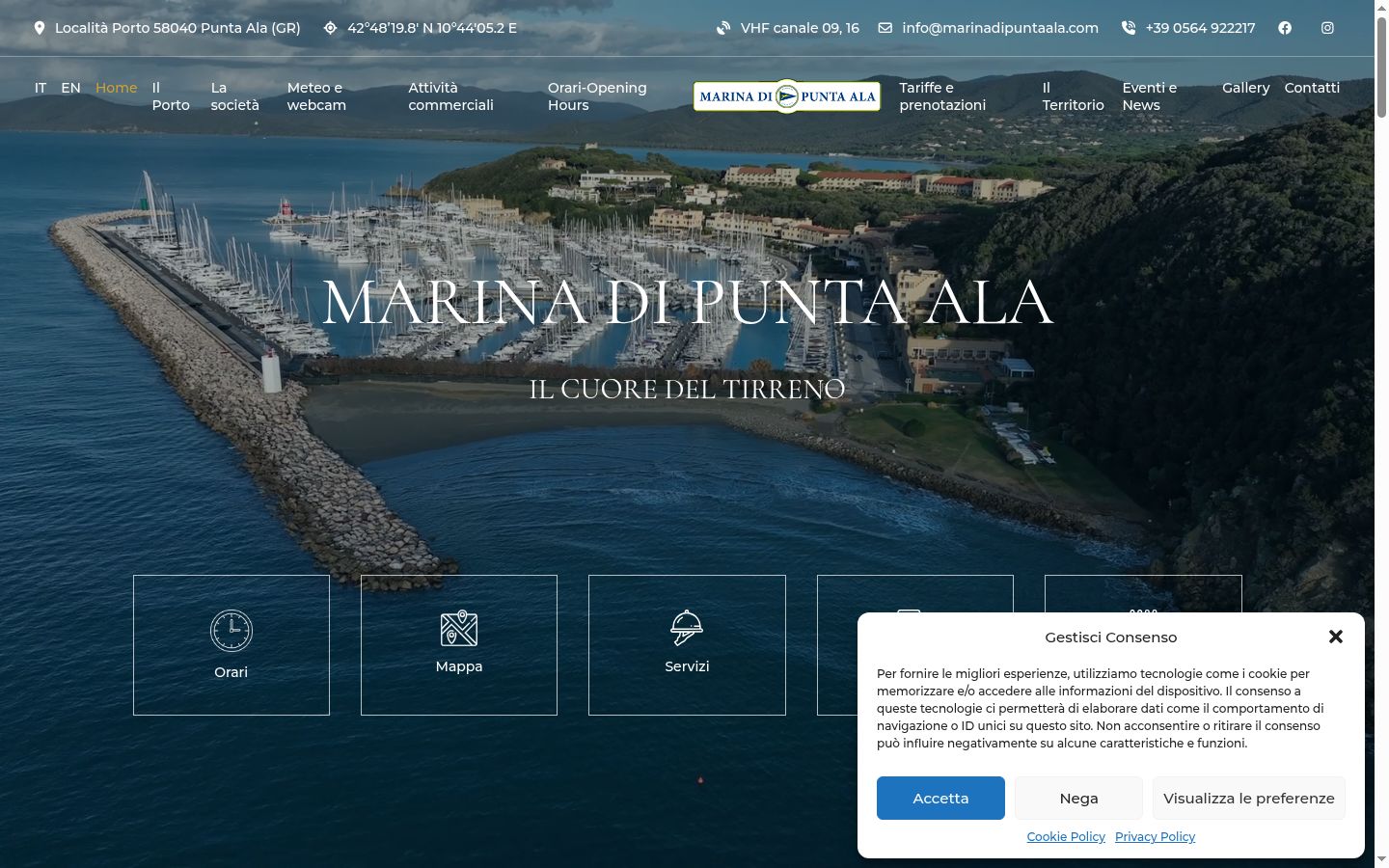Click the location pin icon beside the address

pos(40,28)
